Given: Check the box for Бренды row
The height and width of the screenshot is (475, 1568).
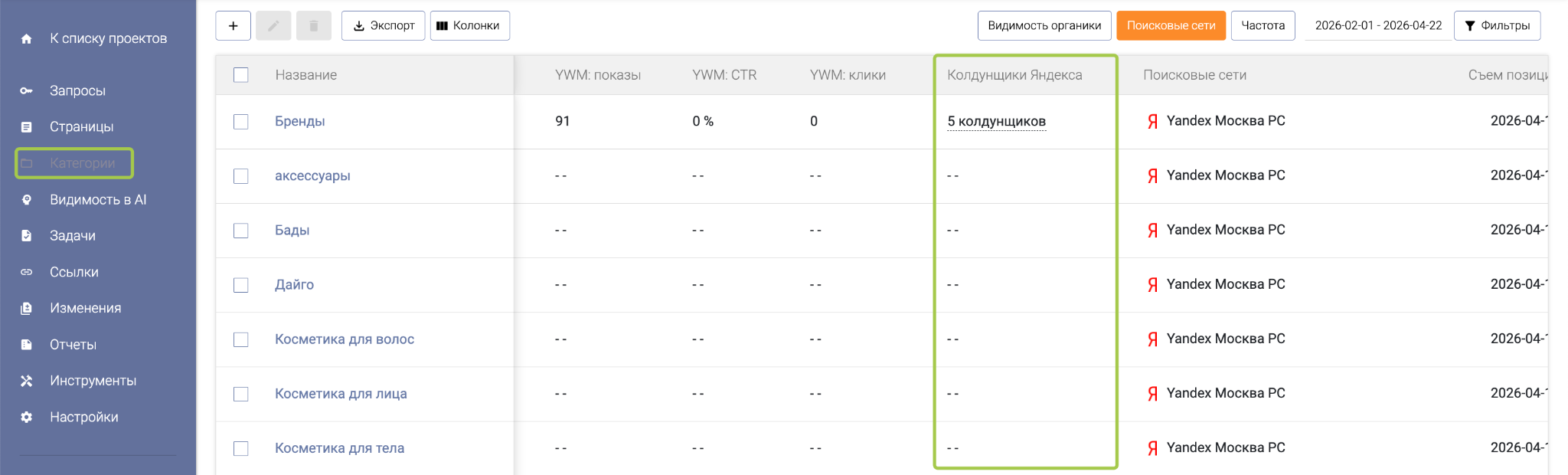Looking at the screenshot, I should [241, 122].
